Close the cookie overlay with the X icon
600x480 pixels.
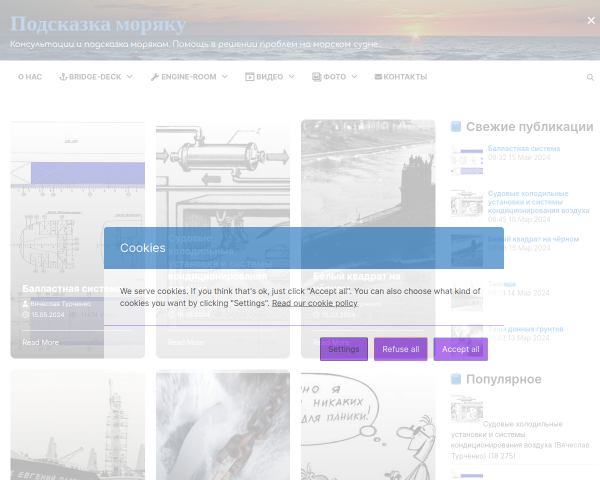point(591,20)
